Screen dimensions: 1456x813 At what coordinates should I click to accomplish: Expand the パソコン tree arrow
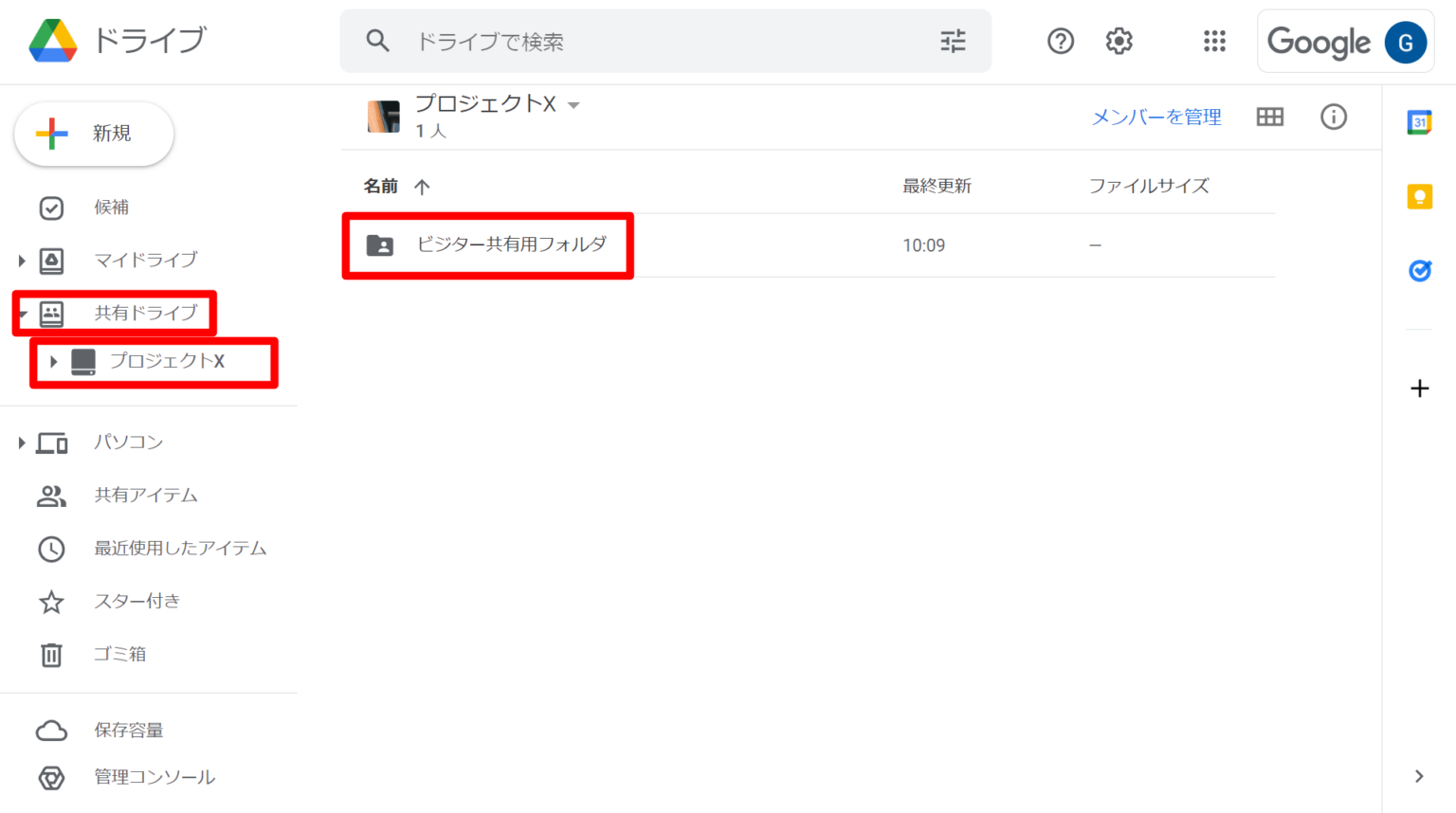point(22,443)
